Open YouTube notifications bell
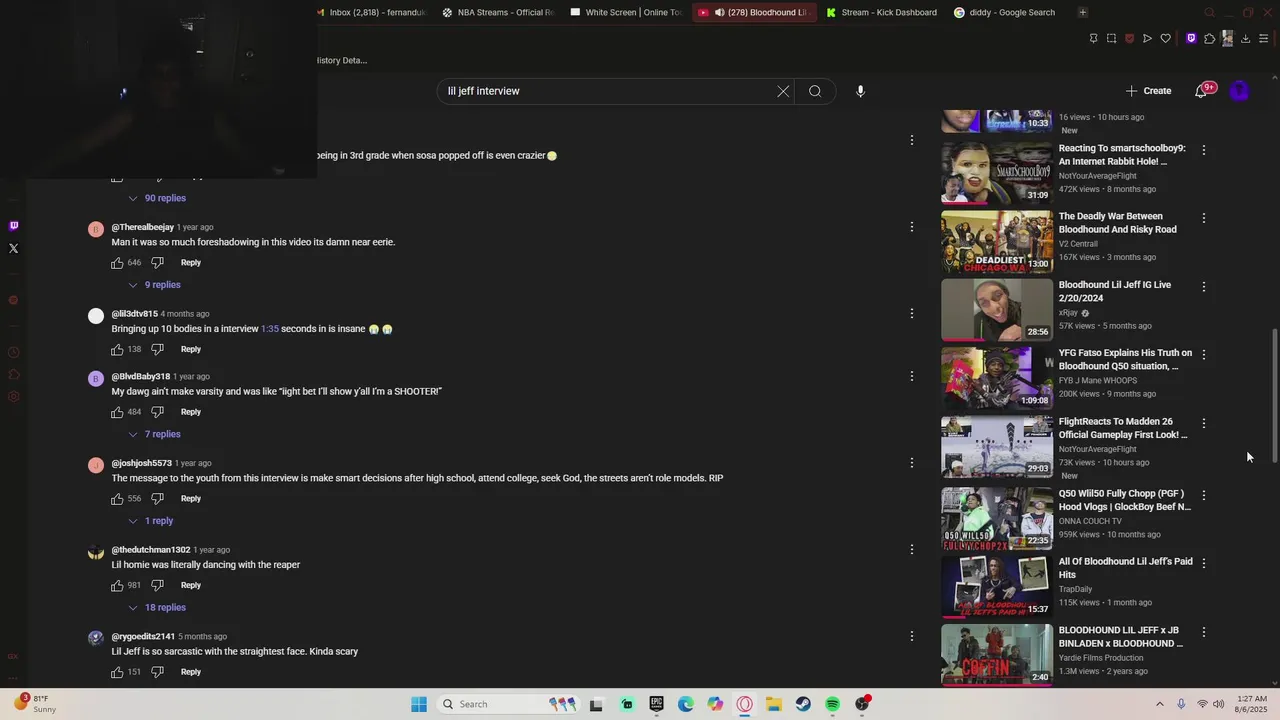 tap(1201, 91)
